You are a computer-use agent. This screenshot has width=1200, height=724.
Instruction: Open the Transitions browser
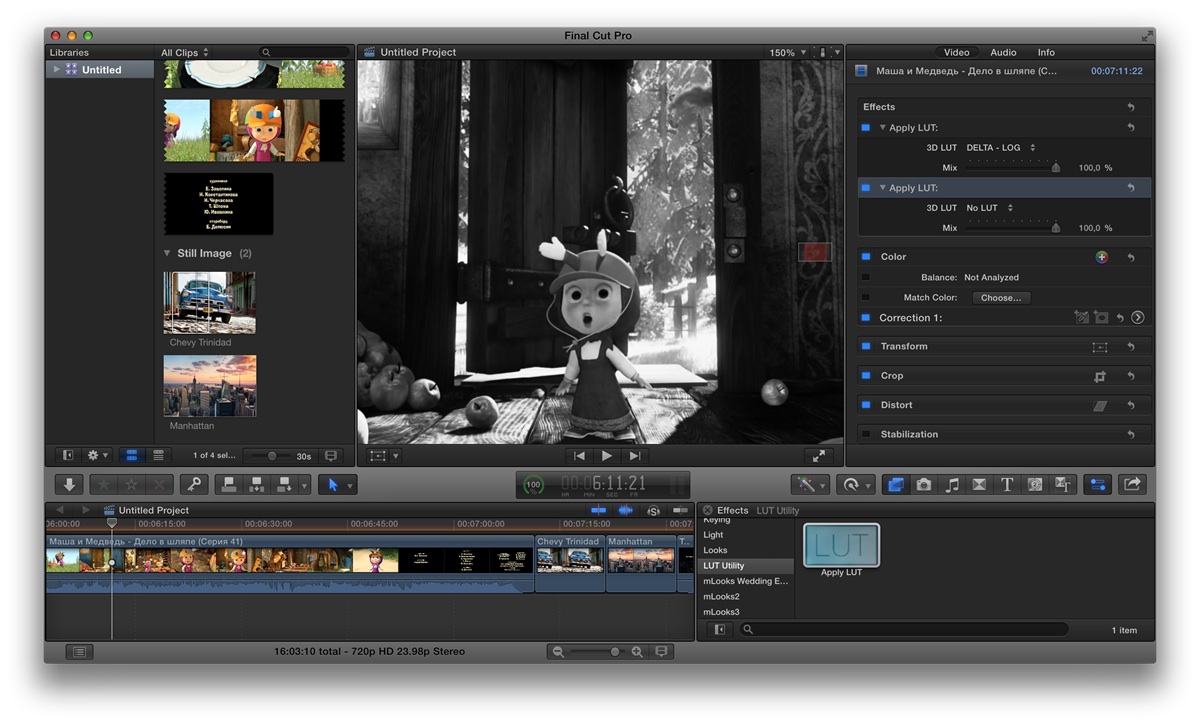point(979,484)
